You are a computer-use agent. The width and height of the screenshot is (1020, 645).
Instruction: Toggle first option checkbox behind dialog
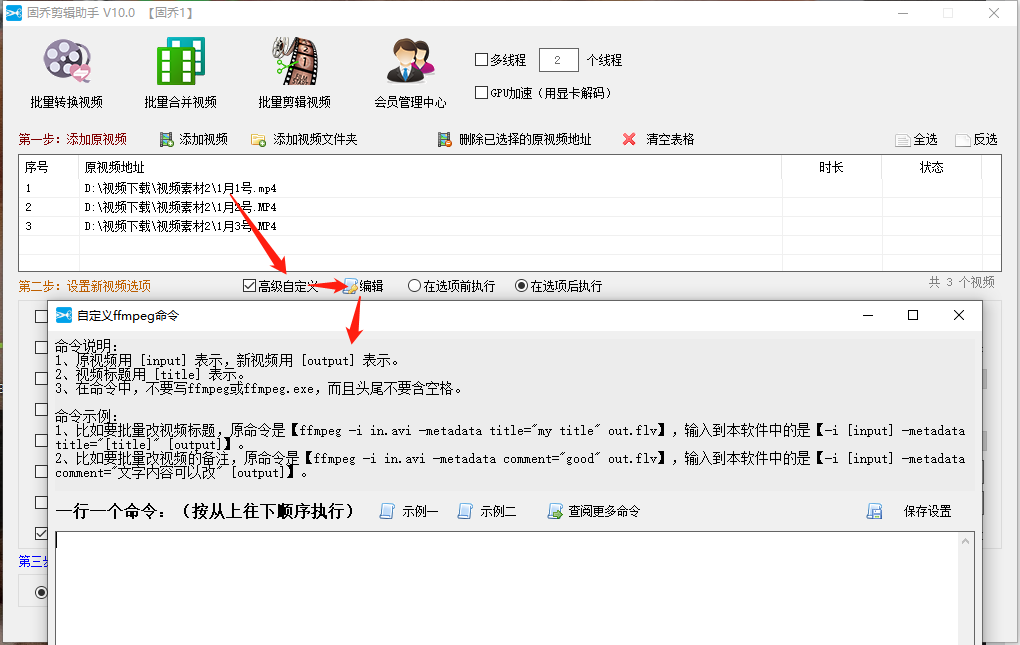pyautogui.click(x=41, y=316)
